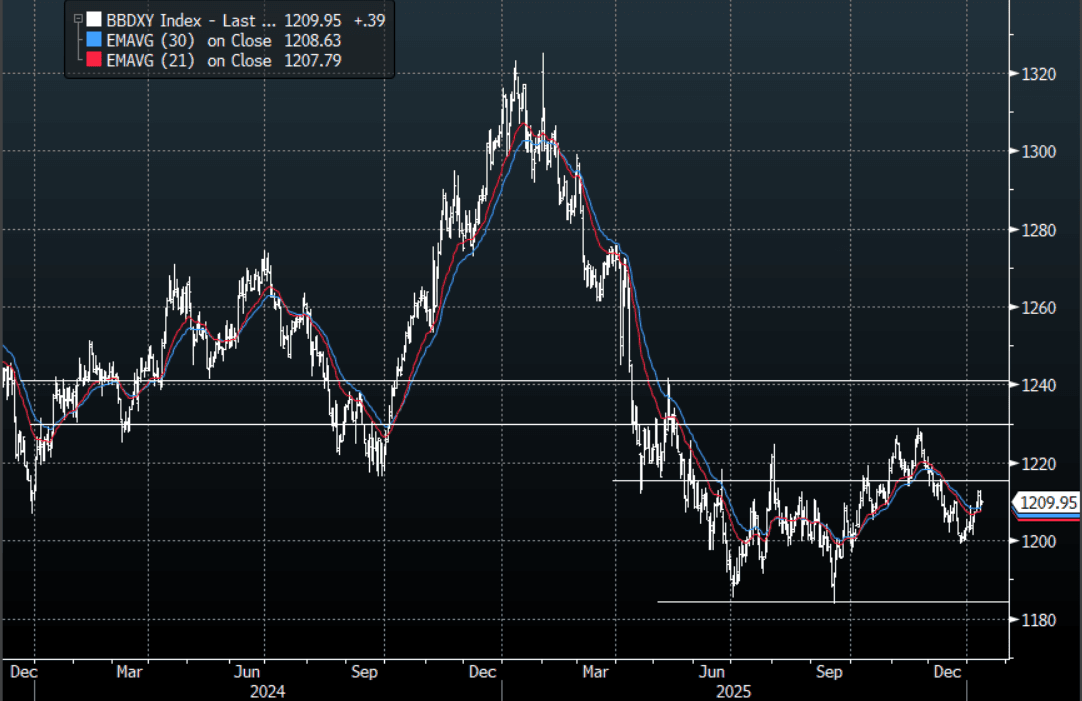Click the red EMAVG (21) color swatch
The width and height of the screenshot is (1082, 701).
coord(94,61)
